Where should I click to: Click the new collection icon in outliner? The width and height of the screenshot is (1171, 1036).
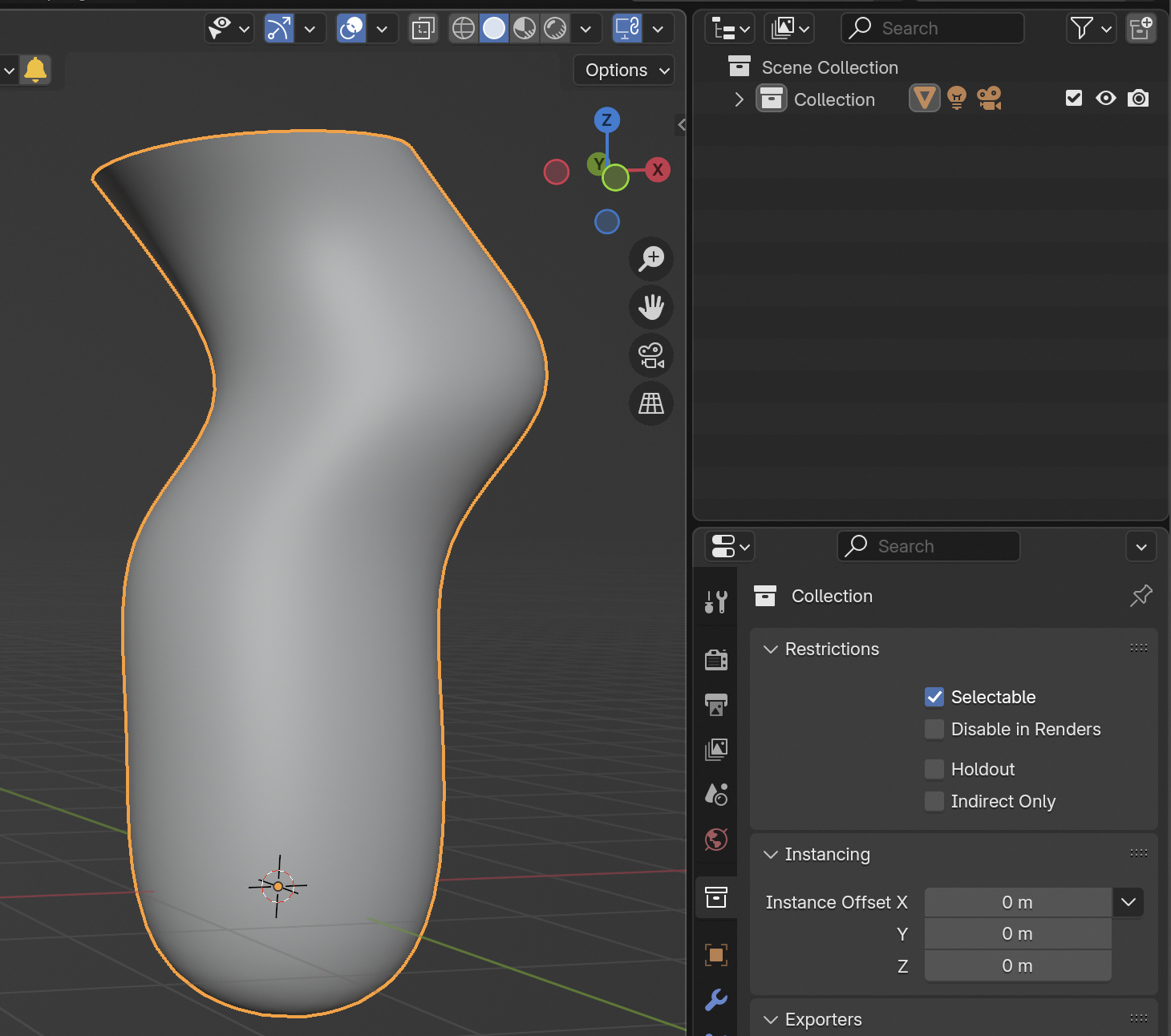[1141, 29]
